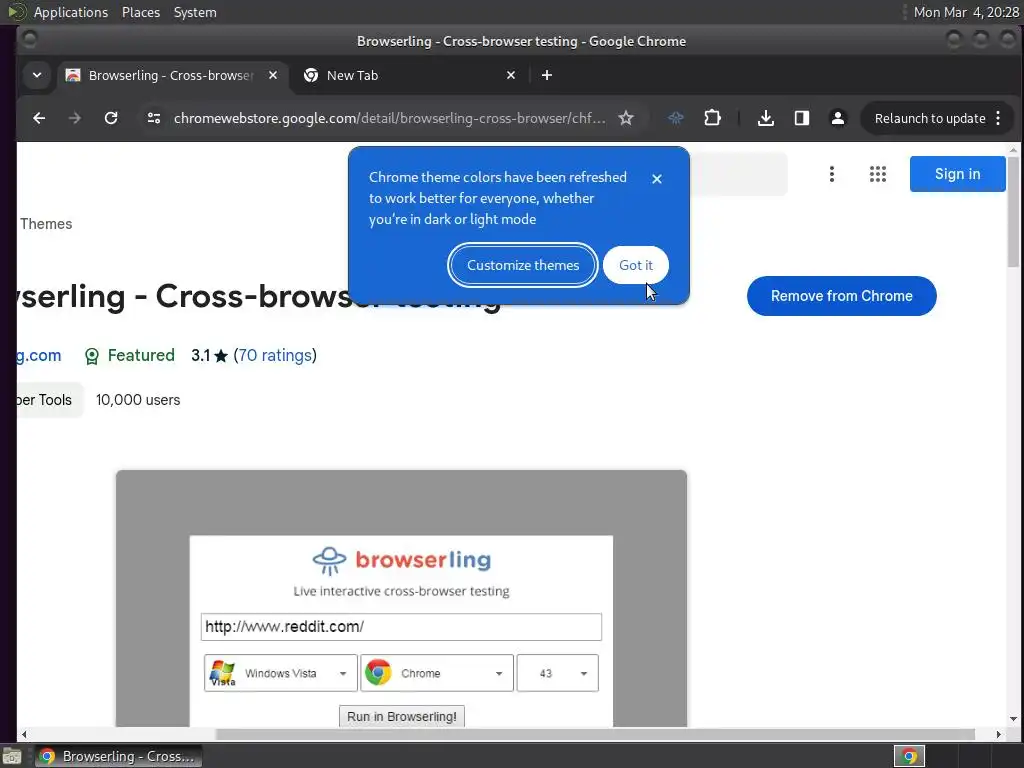
Task: Dismiss the theme colors popup with X
Action: (657, 178)
